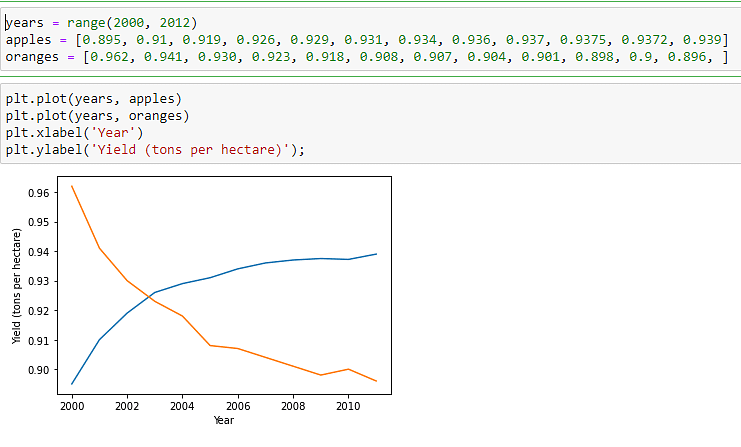
Task: Click the years range assignment line
Action: pos(101,23)
